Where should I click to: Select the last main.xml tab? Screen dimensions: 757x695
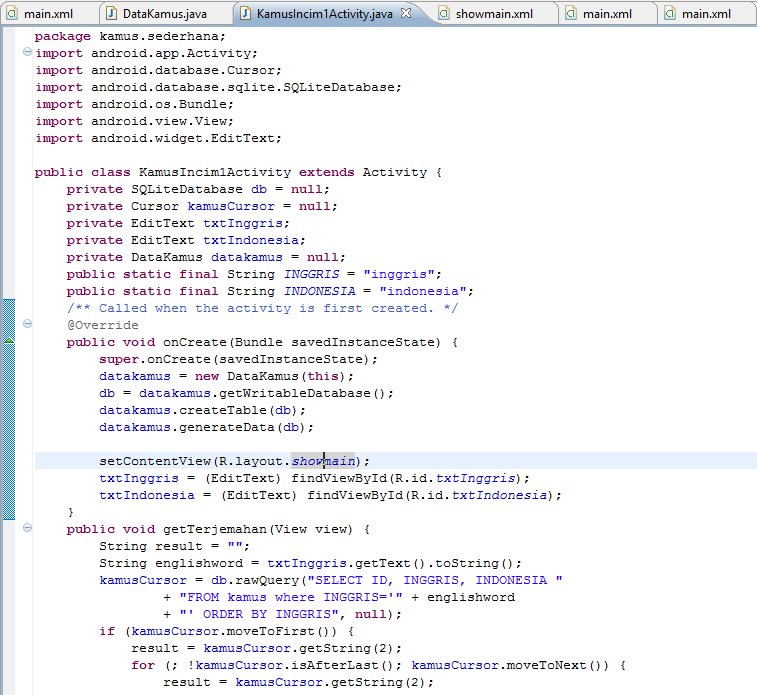706,14
